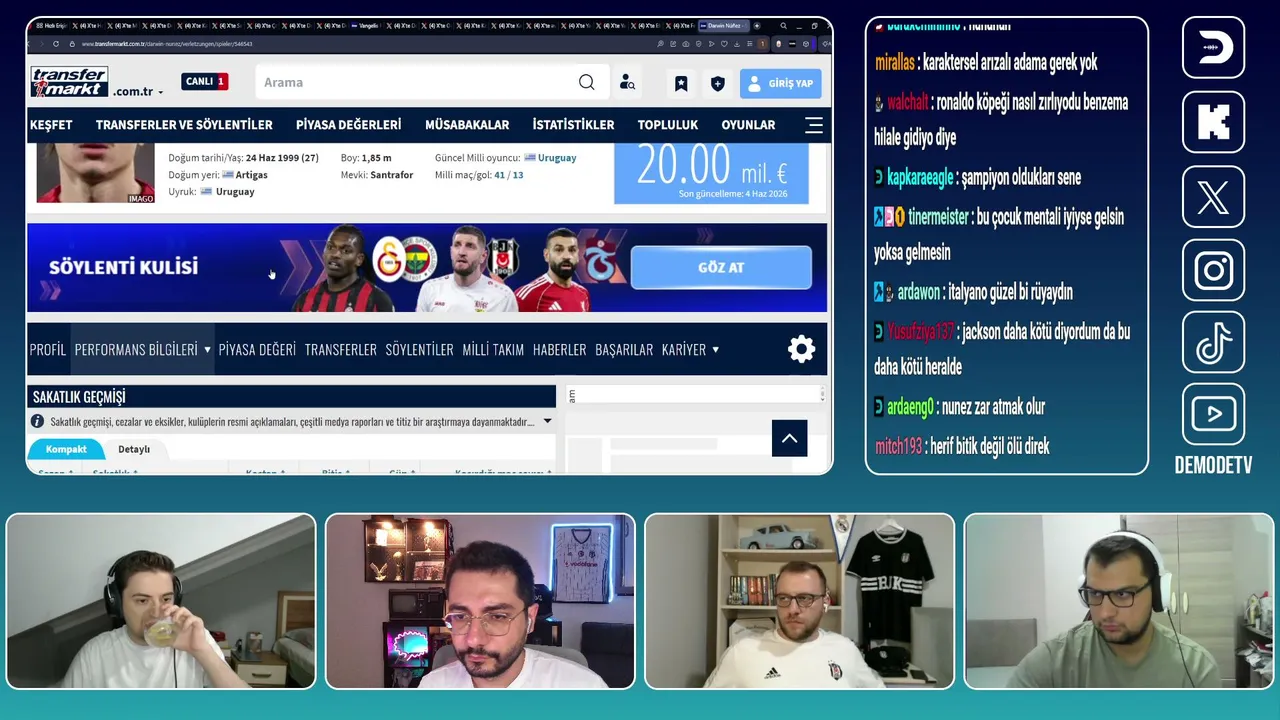Click the Fenerbahçe crest in banner

pyautogui.click(x=419, y=259)
